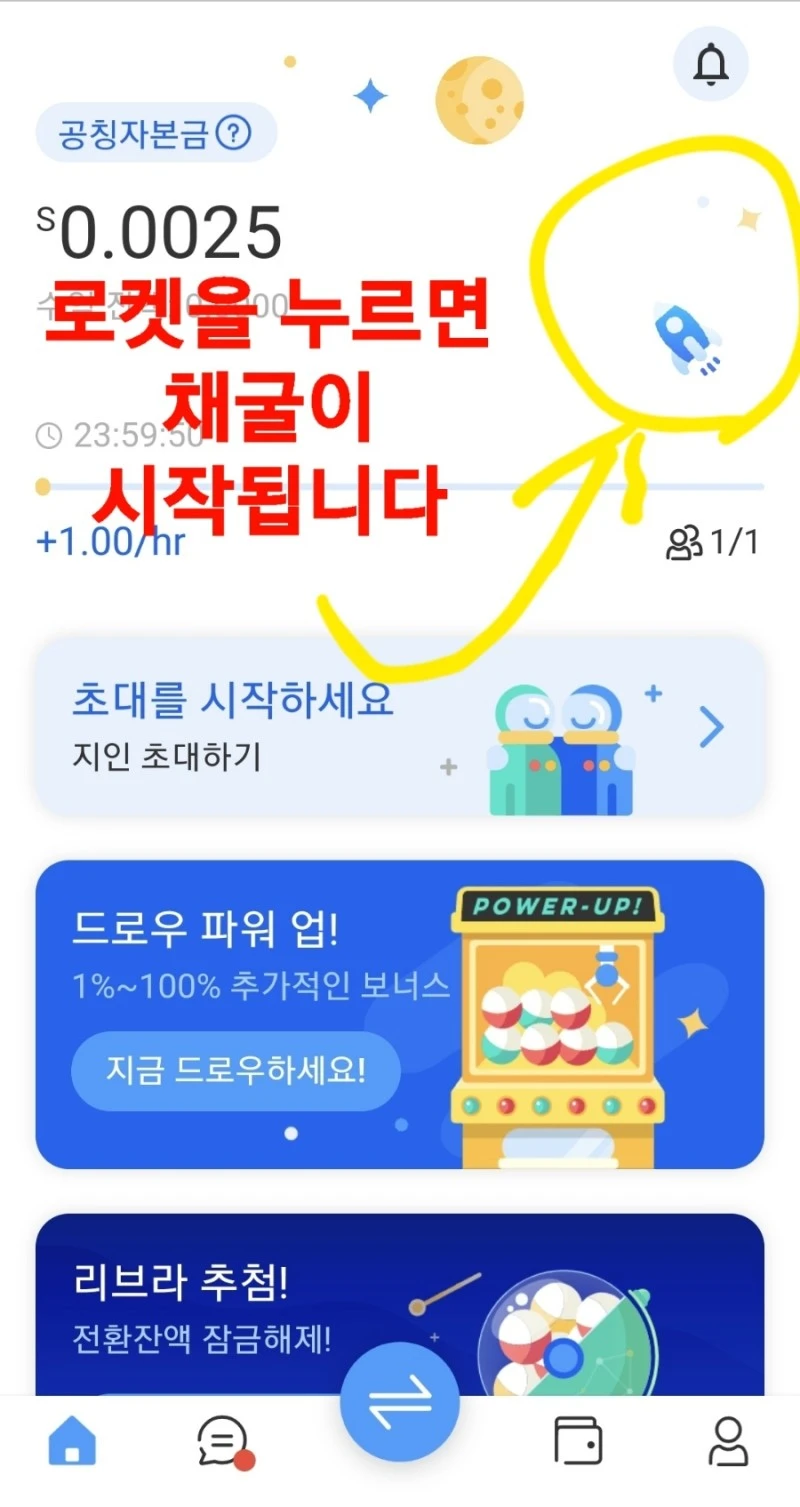Click the POWER-UP claw machine illustration

click(x=557, y=1025)
